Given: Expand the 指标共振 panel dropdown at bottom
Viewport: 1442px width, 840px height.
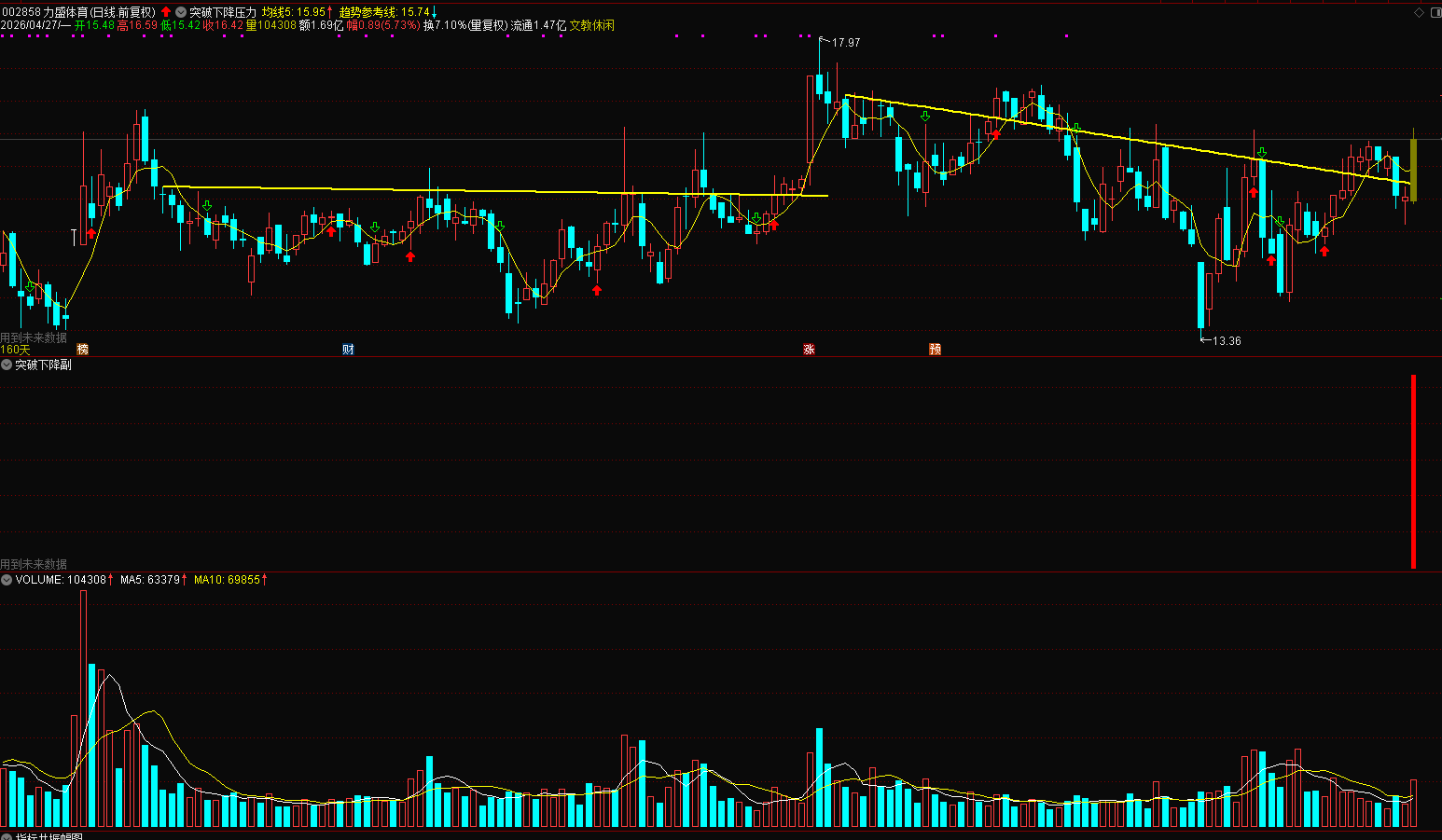Looking at the screenshot, I should pos(7,836).
